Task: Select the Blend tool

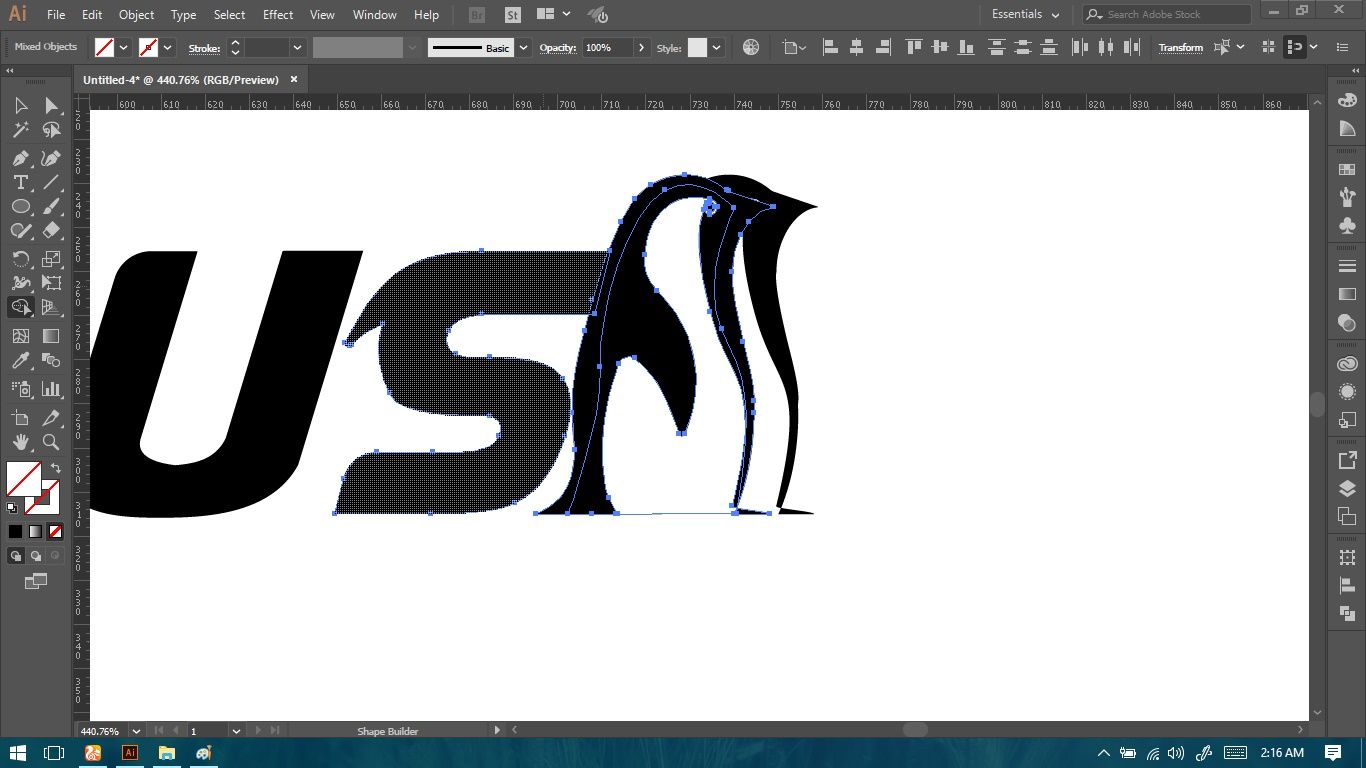Action: point(51,360)
